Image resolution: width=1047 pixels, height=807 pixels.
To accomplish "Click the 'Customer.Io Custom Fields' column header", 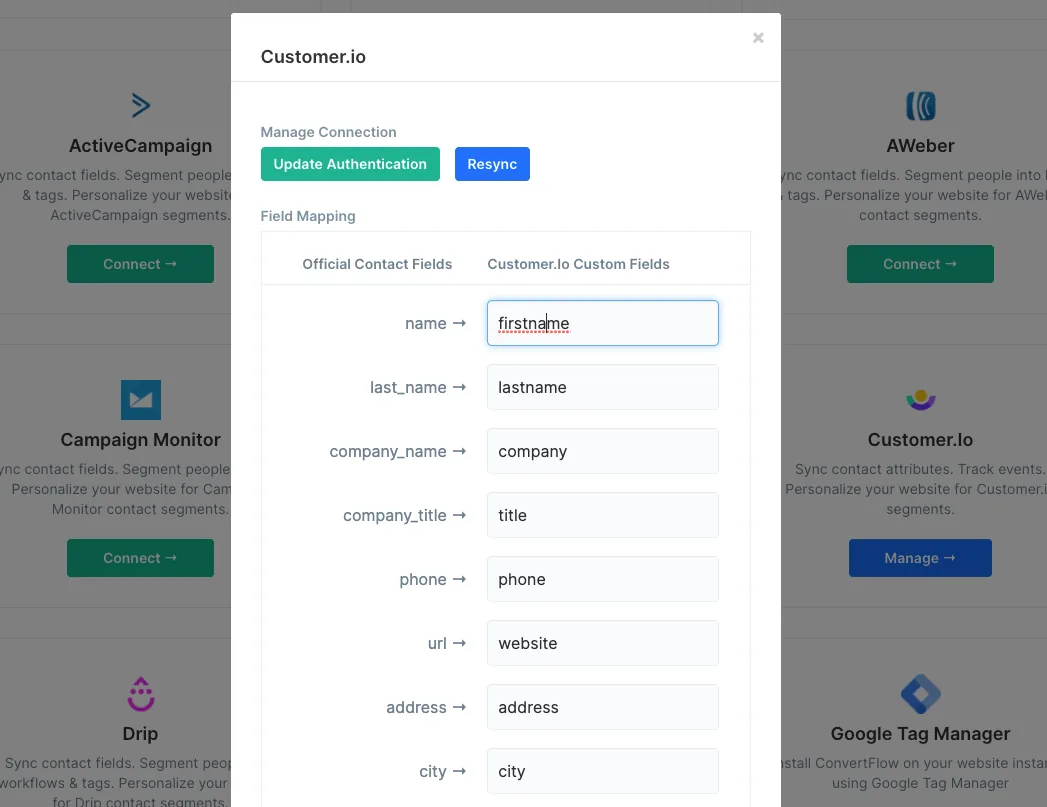I will [x=578, y=264].
